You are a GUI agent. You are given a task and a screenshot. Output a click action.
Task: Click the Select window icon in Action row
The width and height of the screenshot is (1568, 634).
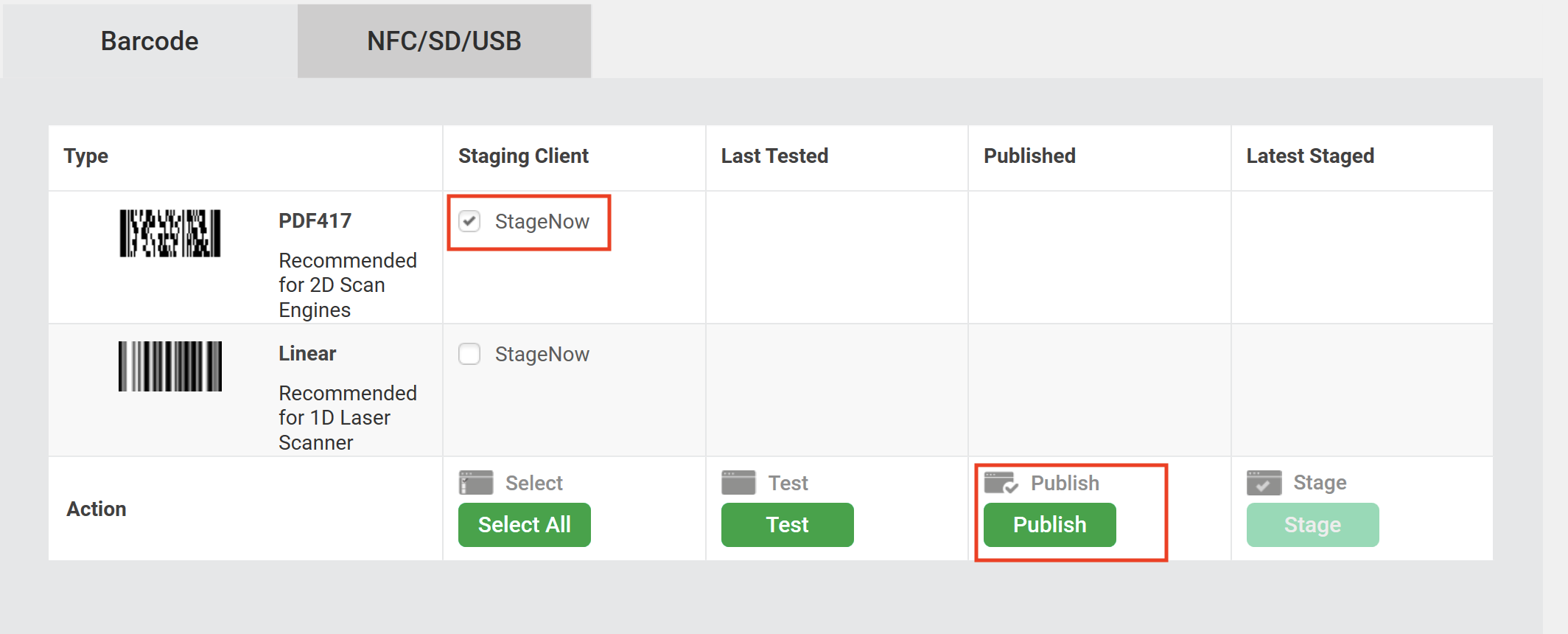click(476, 483)
